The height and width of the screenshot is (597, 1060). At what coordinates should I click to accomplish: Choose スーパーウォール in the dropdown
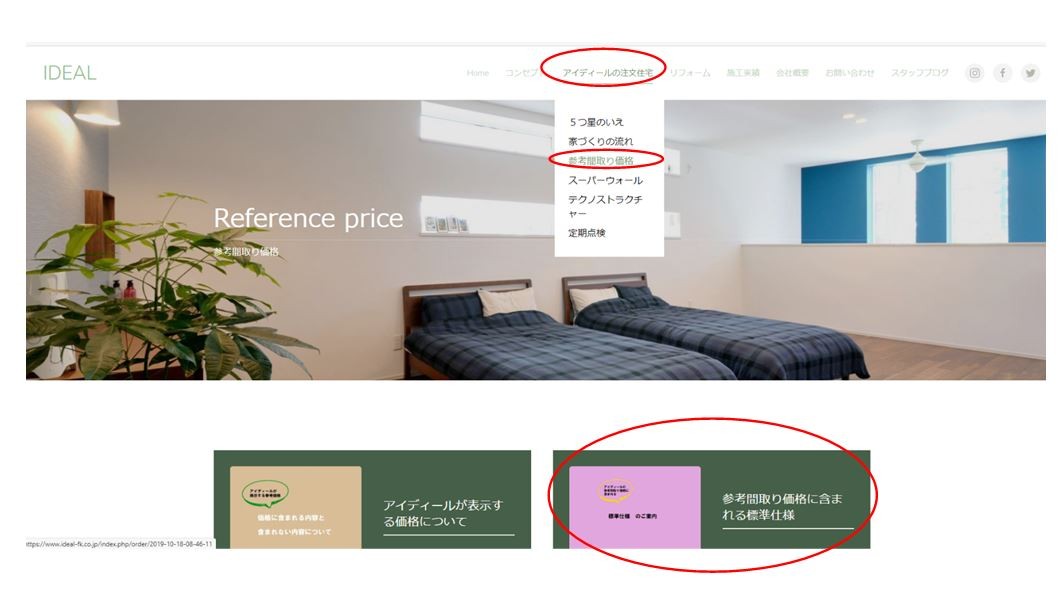coord(605,180)
